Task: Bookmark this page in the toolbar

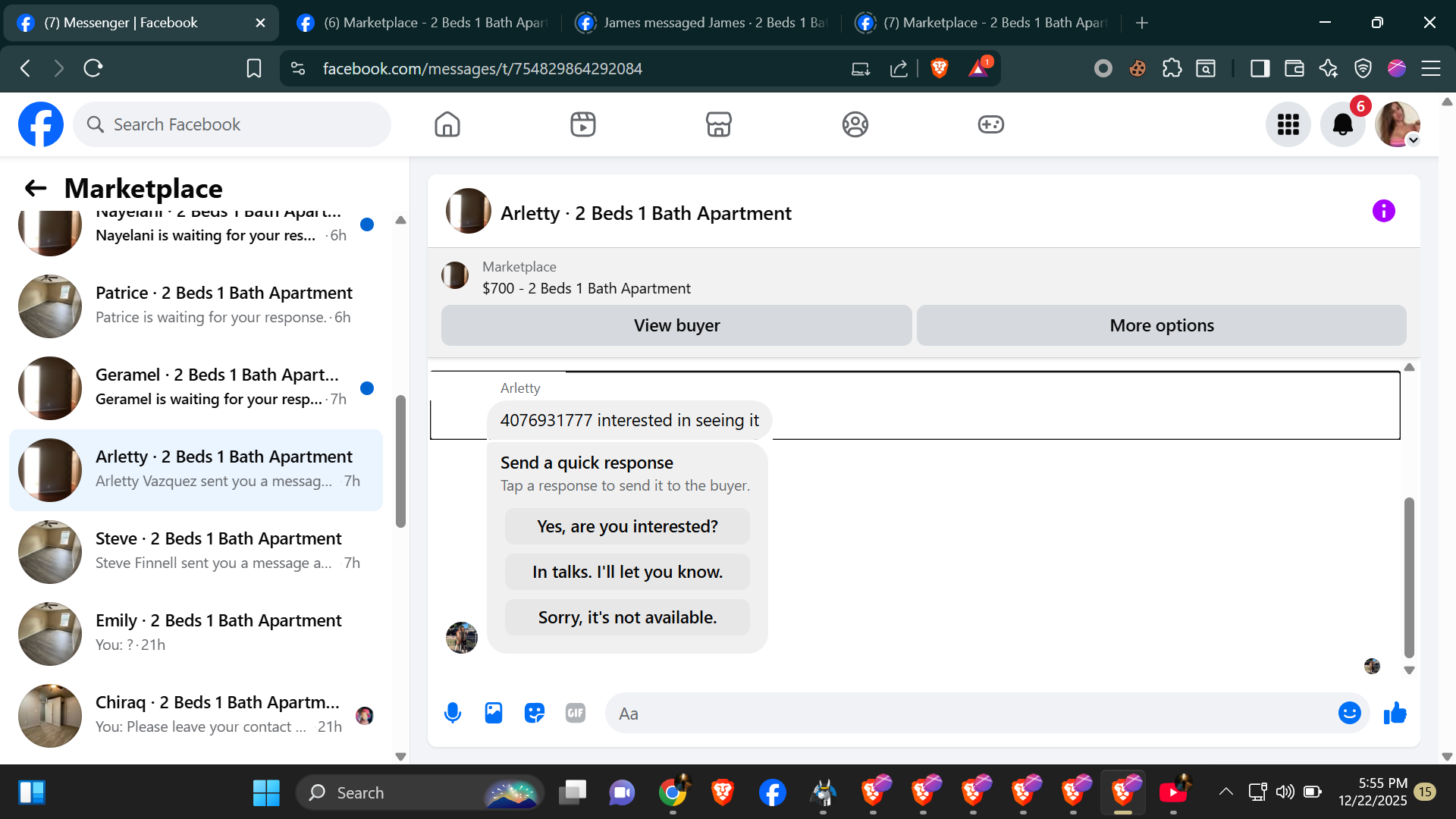Action: click(254, 68)
